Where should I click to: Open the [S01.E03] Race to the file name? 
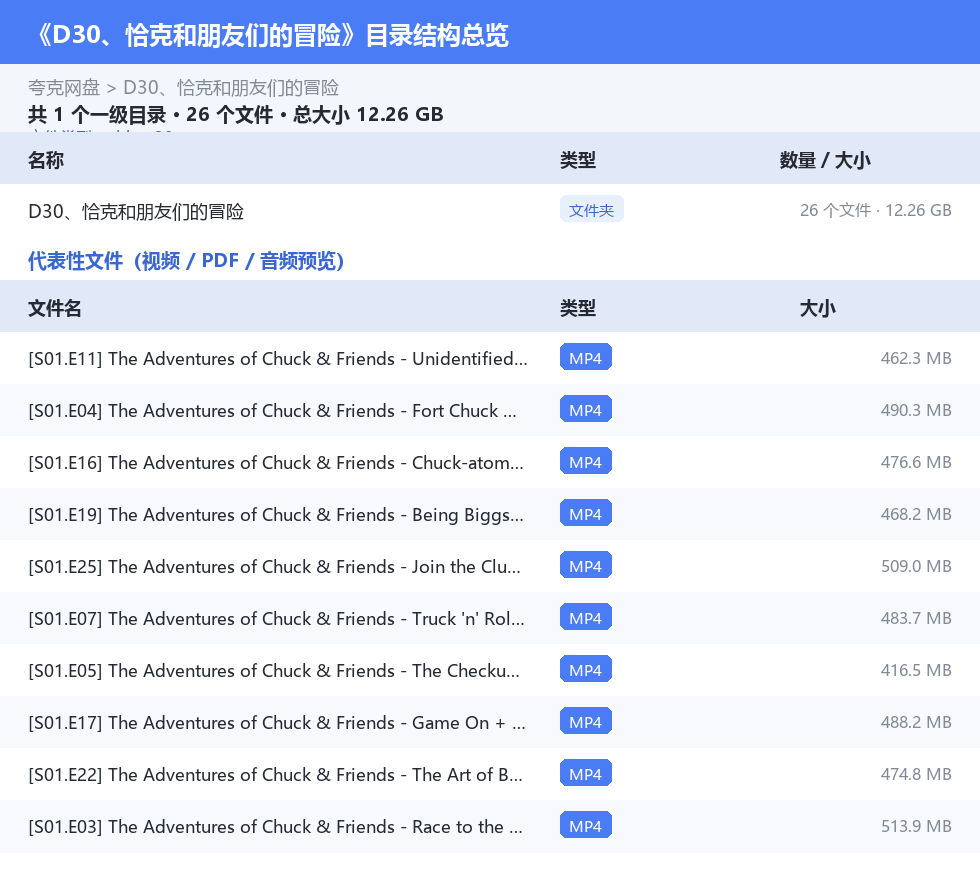tap(276, 826)
